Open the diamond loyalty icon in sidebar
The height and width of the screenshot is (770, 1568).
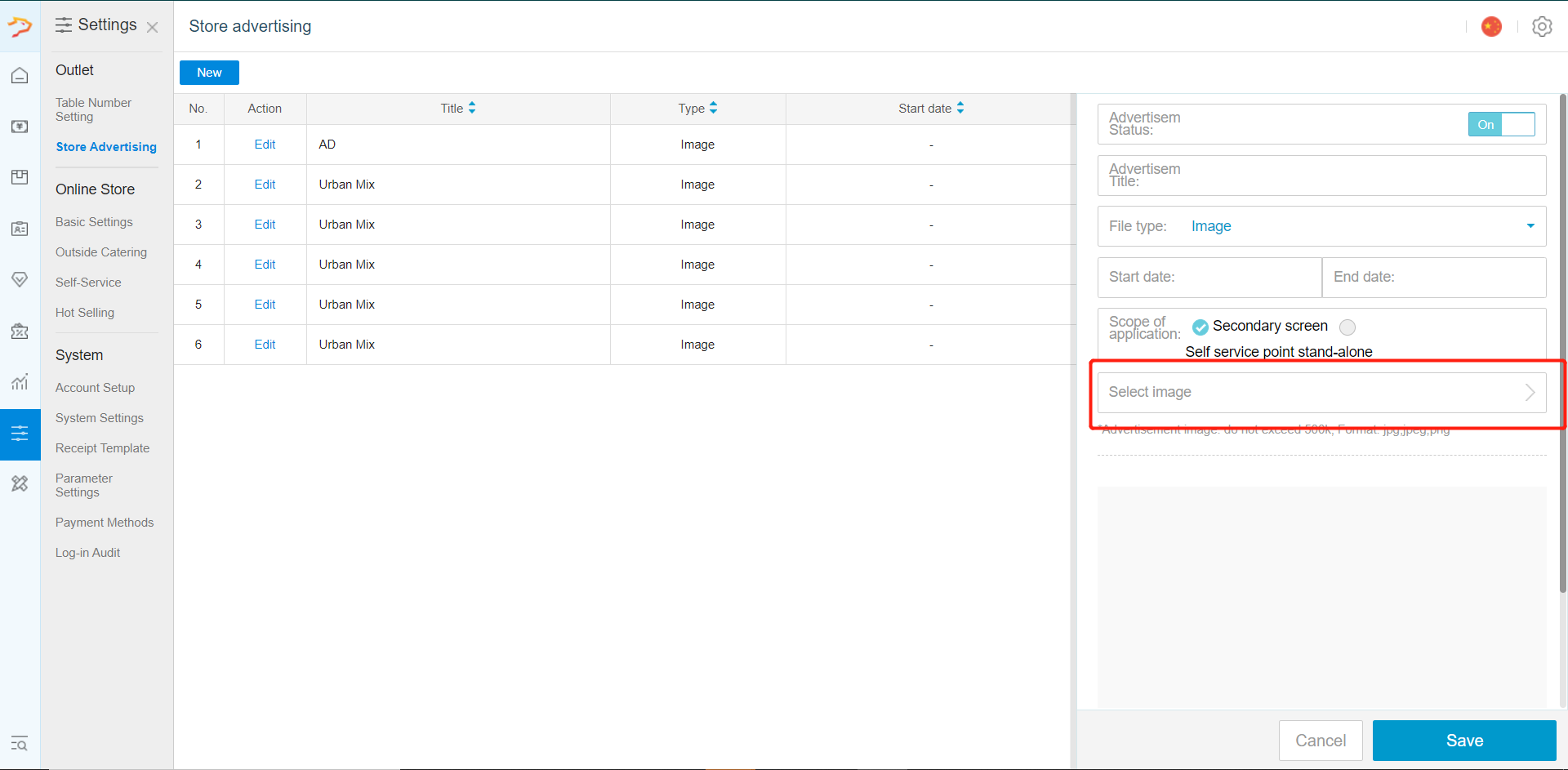[20, 279]
